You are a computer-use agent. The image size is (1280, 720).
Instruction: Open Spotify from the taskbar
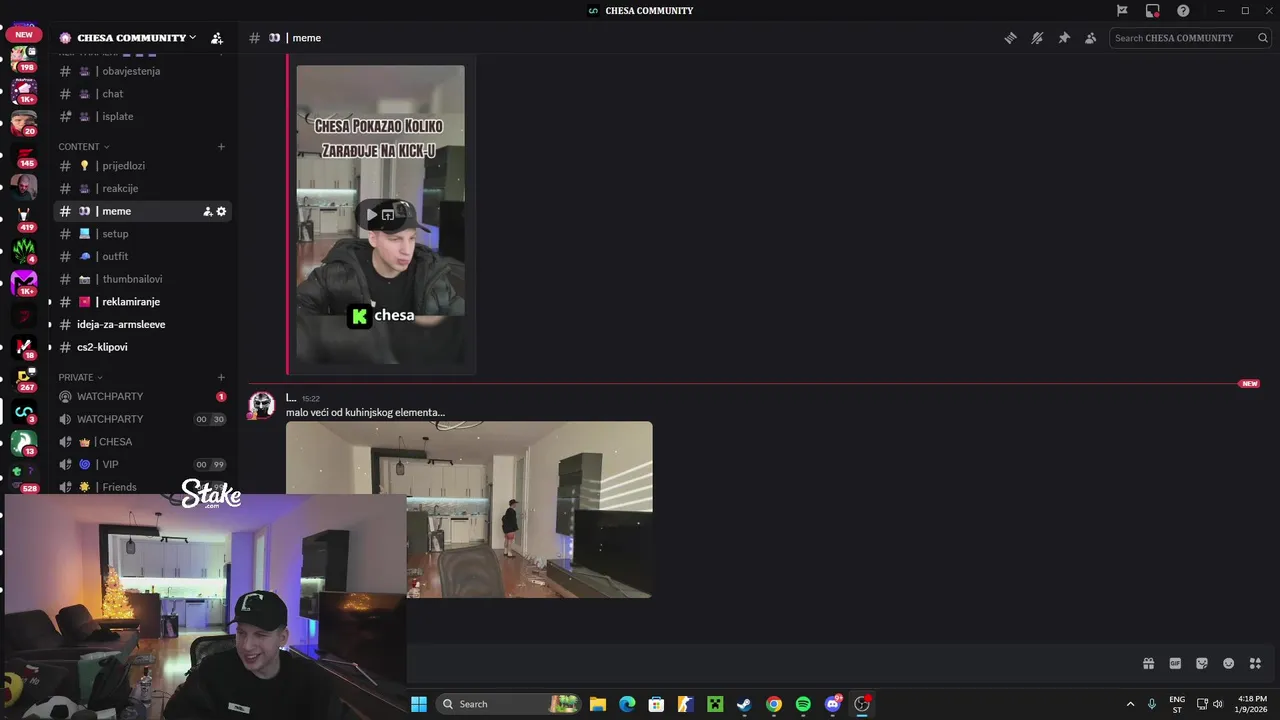(x=803, y=704)
